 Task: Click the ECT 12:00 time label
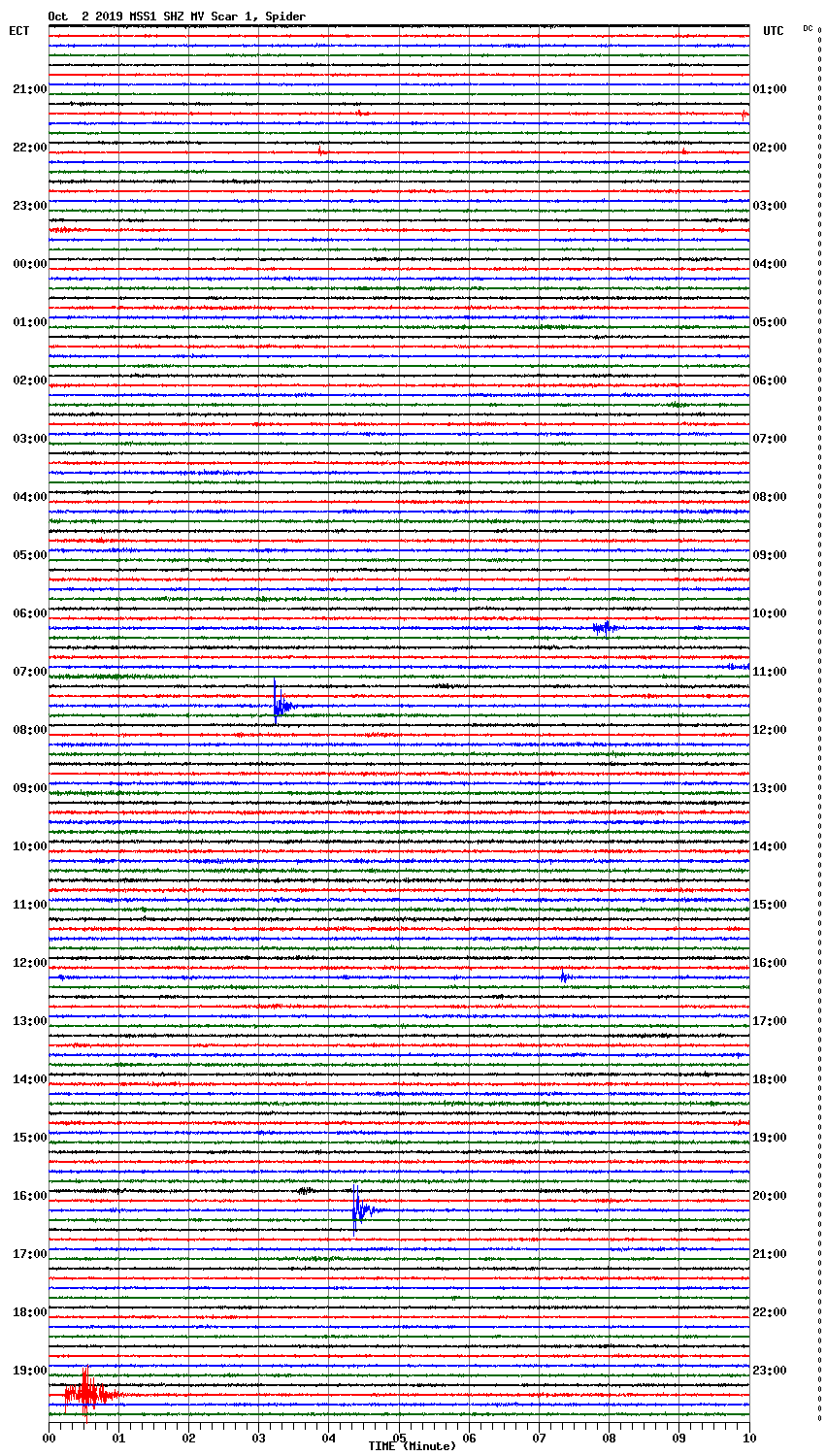[29, 963]
